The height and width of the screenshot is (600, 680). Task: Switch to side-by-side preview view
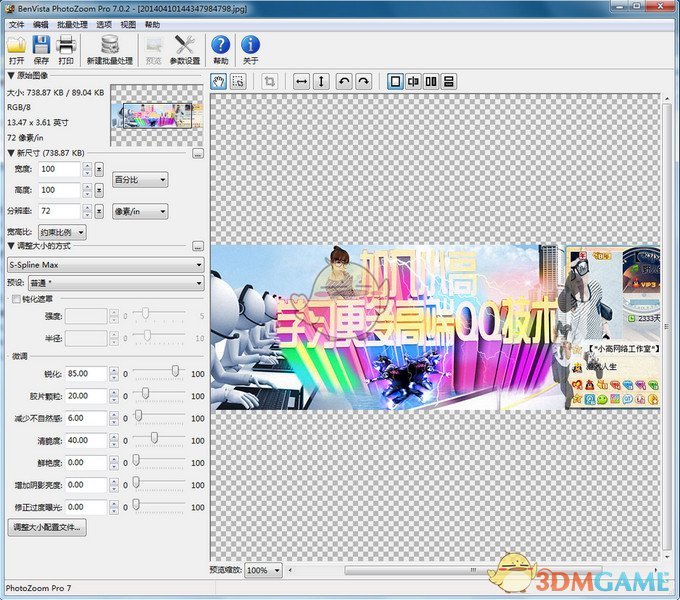431,82
